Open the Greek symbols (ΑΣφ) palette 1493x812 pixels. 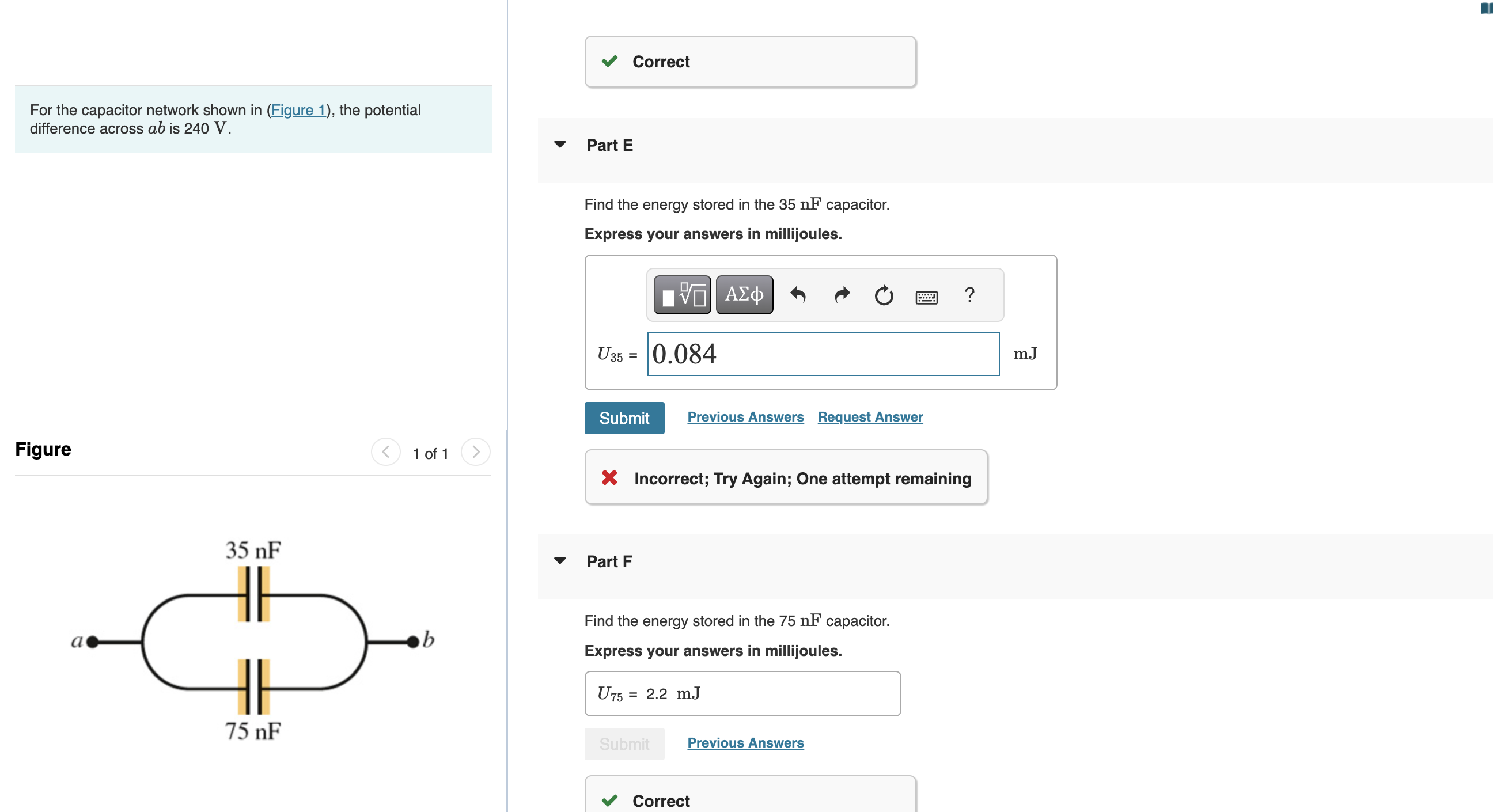point(744,294)
